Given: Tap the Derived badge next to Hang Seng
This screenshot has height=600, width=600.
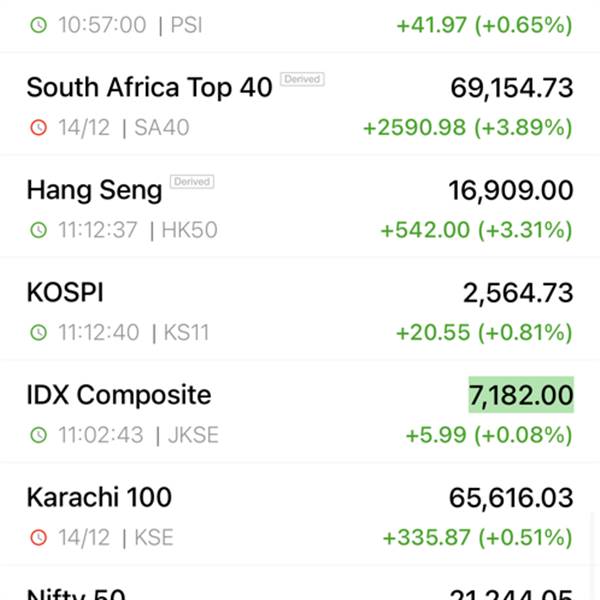Looking at the screenshot, I should pos(192,181).
